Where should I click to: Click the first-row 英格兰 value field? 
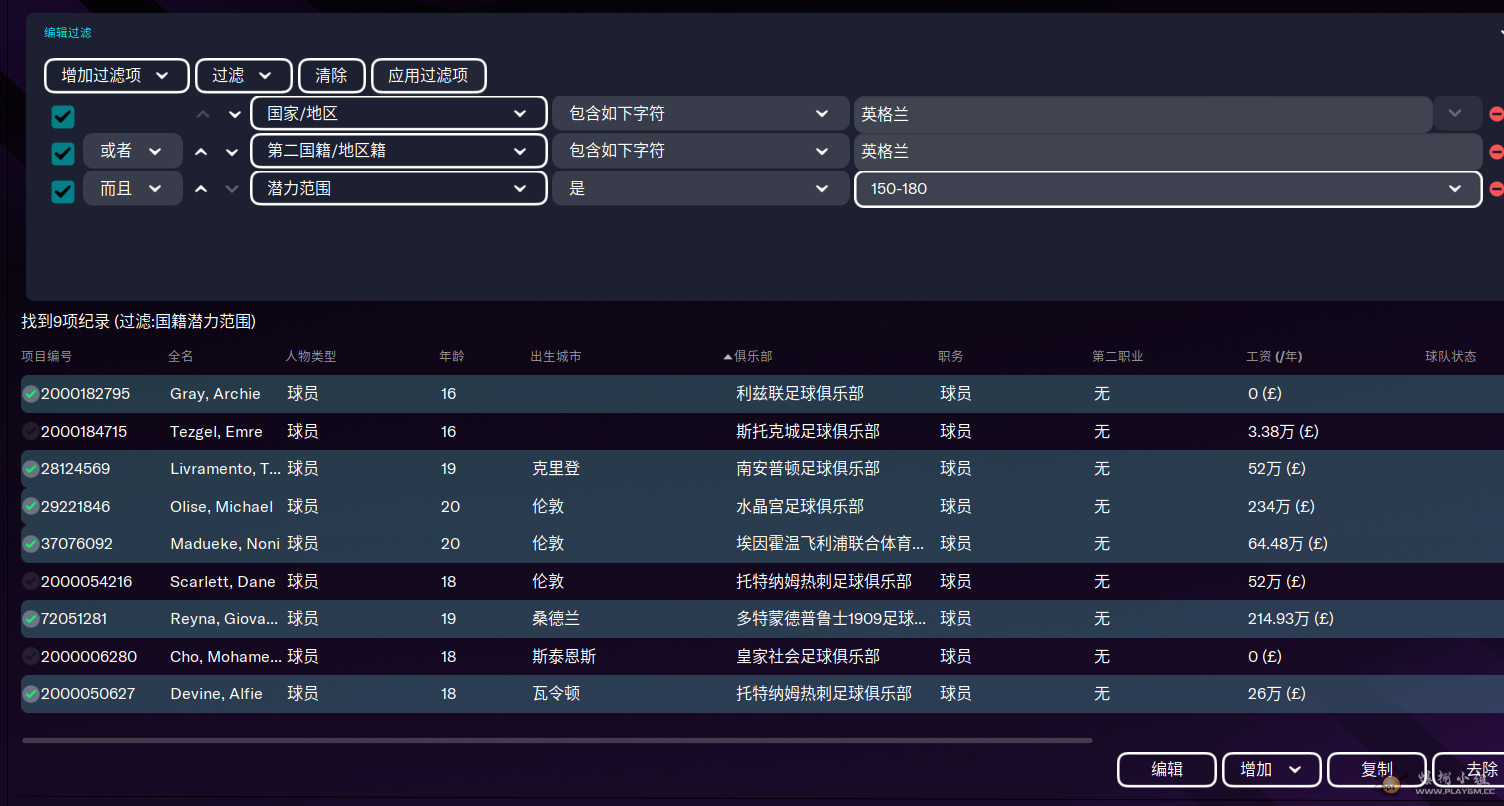click(x=1143, y=115)
